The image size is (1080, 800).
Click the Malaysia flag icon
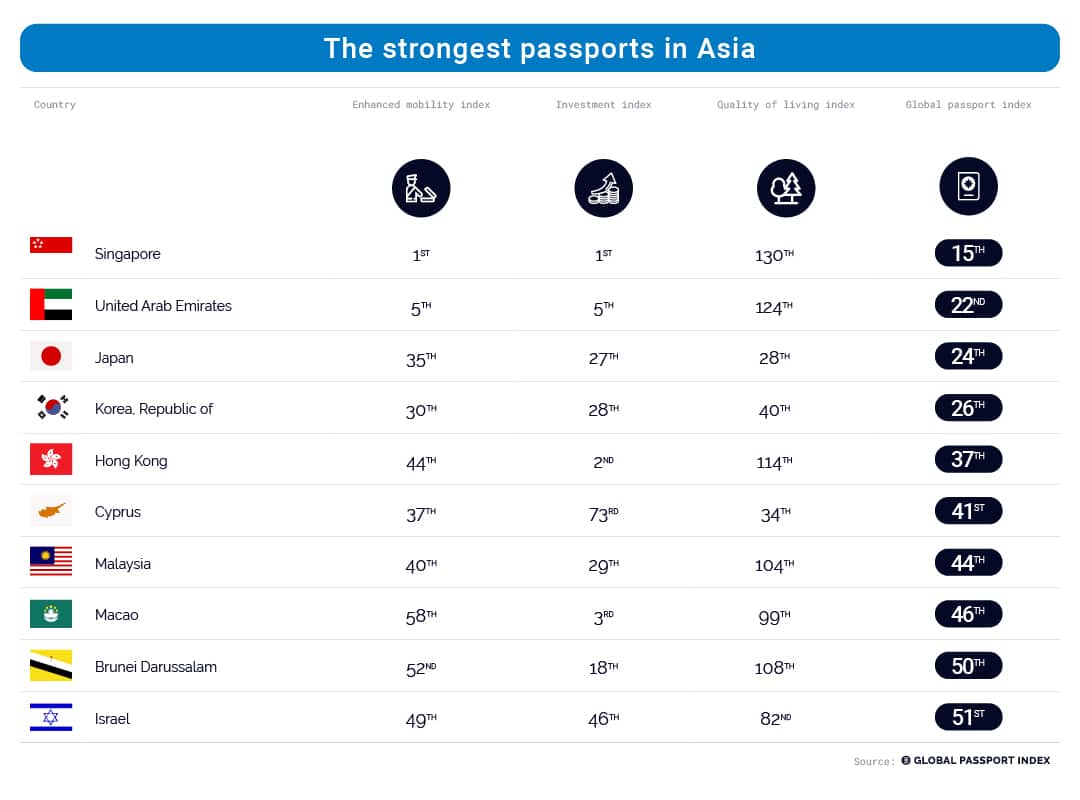click(51, 562)
